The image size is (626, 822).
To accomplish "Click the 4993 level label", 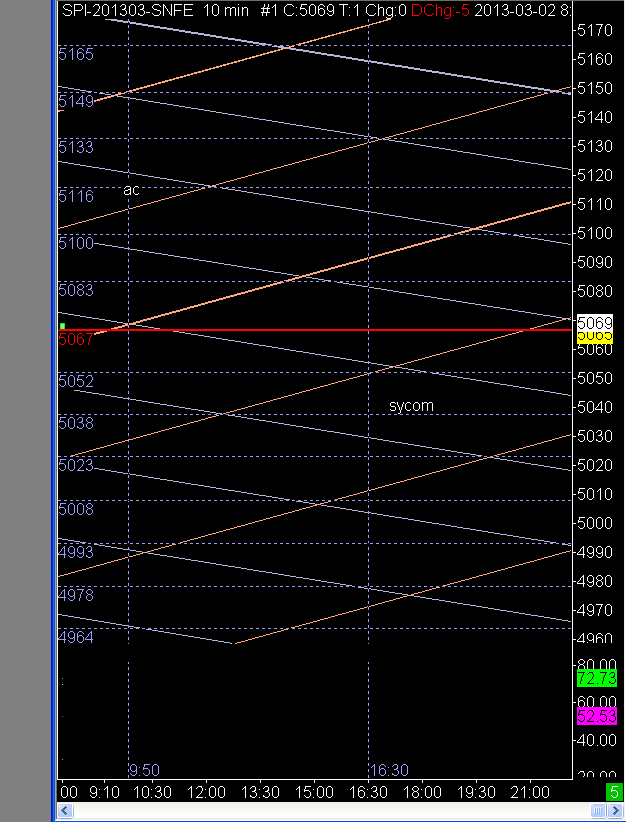I will (x=75, y=552).
